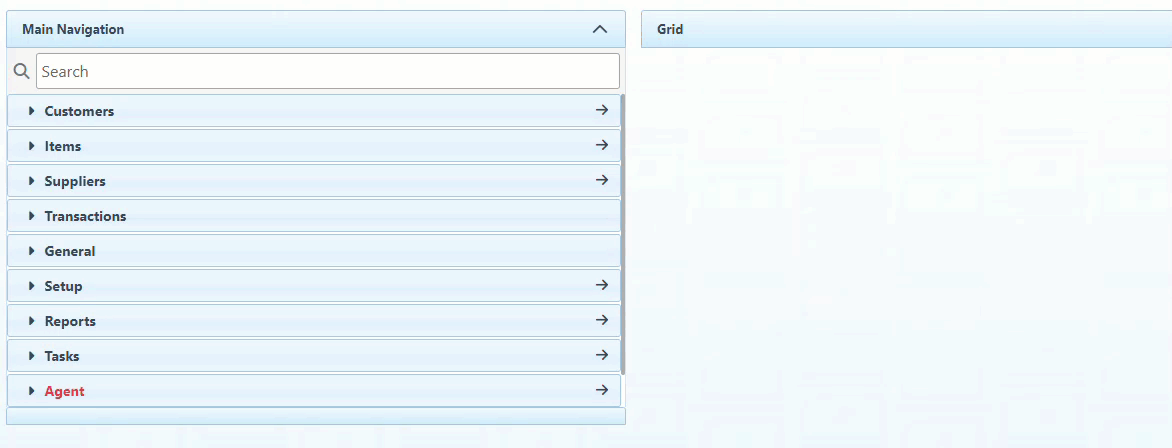
Task: Click the arrow icon beside Items
Action: [x=601, y=145]
